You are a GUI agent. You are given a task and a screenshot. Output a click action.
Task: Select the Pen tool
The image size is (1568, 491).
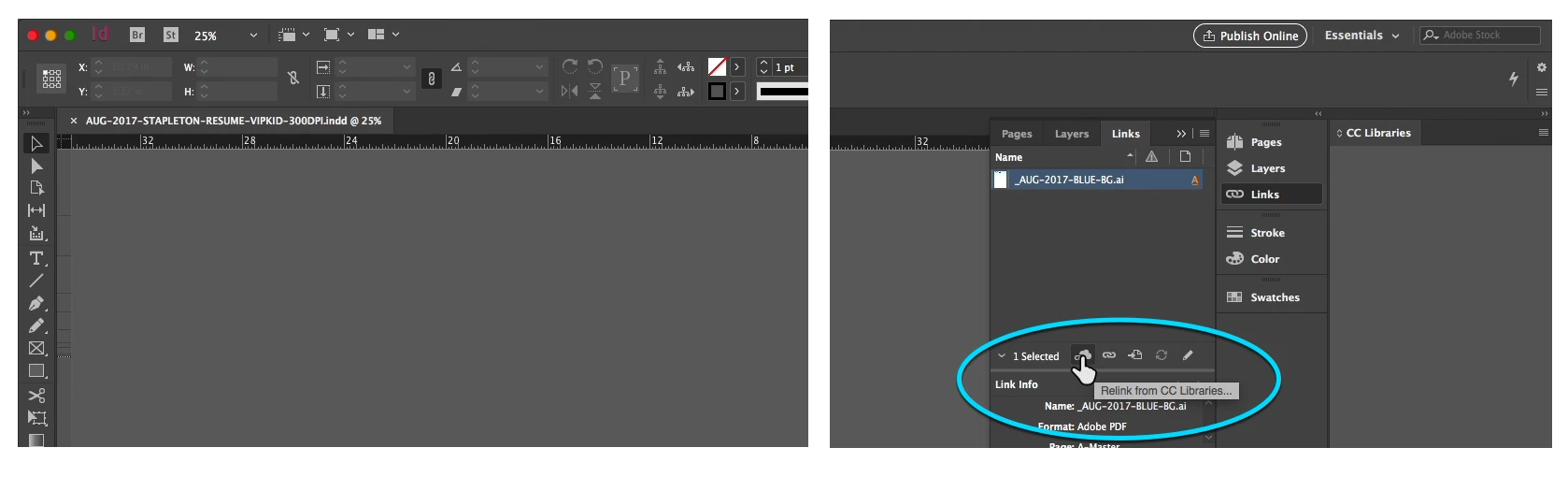click(36, 303)
